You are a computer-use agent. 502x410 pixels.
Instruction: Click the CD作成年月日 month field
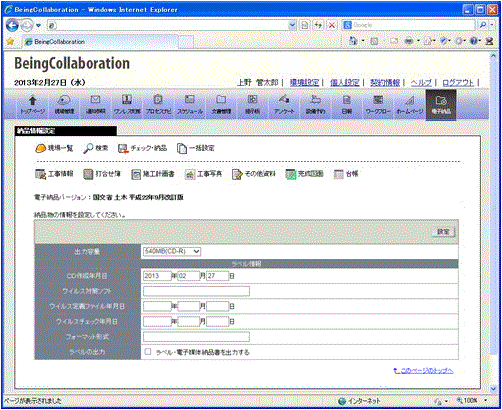189,276
